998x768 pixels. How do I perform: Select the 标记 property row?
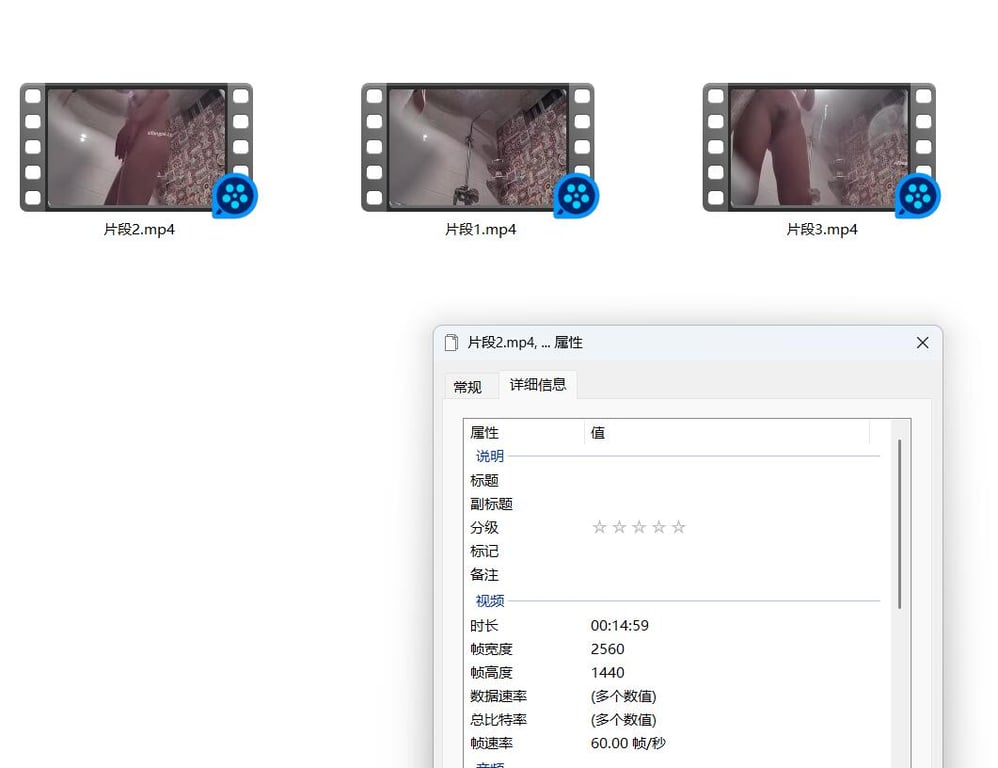click(x=675, y=551)
